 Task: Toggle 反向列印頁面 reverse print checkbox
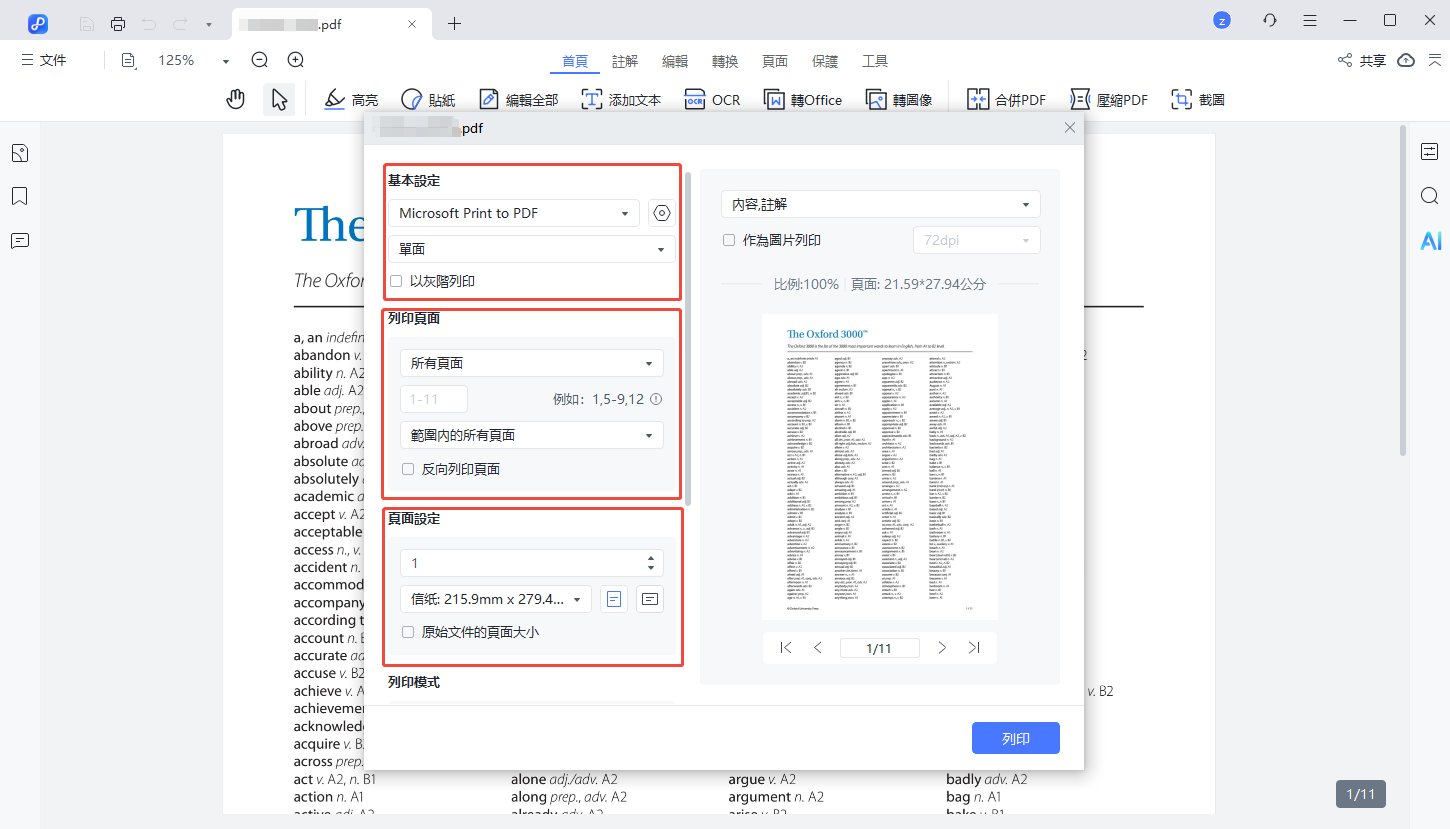click(x=408, y=469)
